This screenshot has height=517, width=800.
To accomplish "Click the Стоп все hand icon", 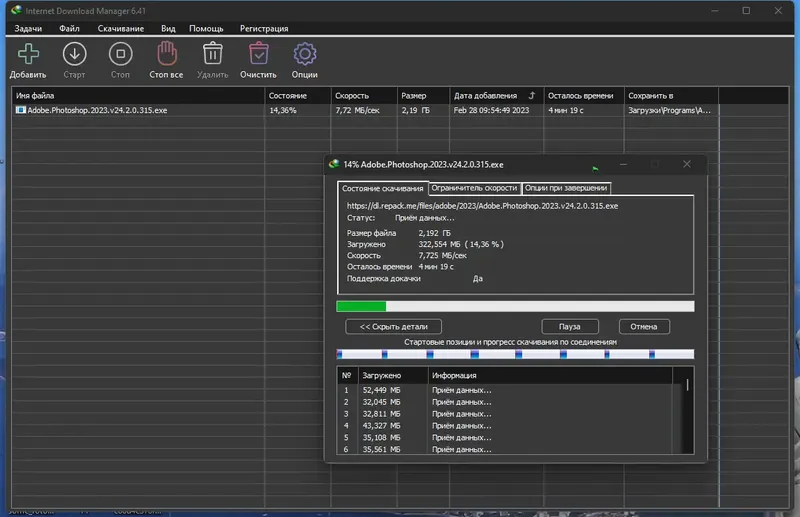I will pyautogui.click(x=166, y=54).
